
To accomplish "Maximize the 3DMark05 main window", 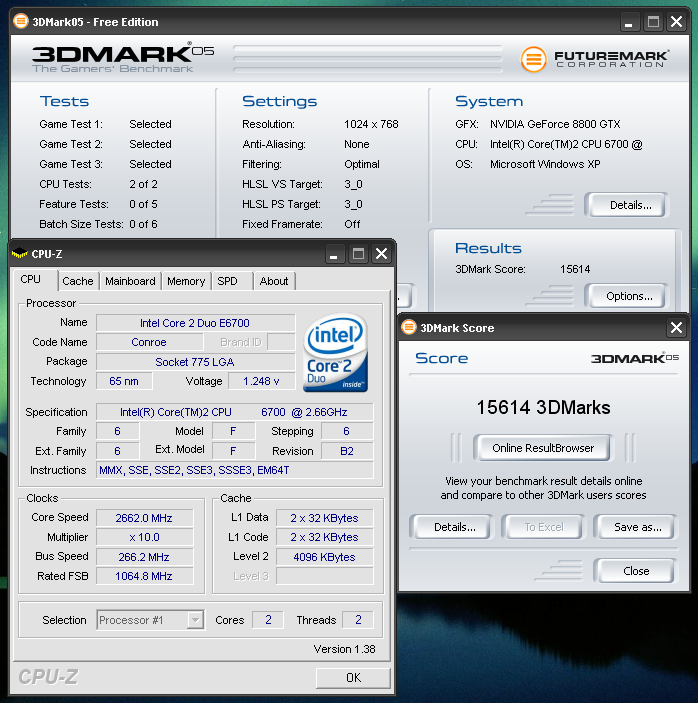I will tap(653, 22).
